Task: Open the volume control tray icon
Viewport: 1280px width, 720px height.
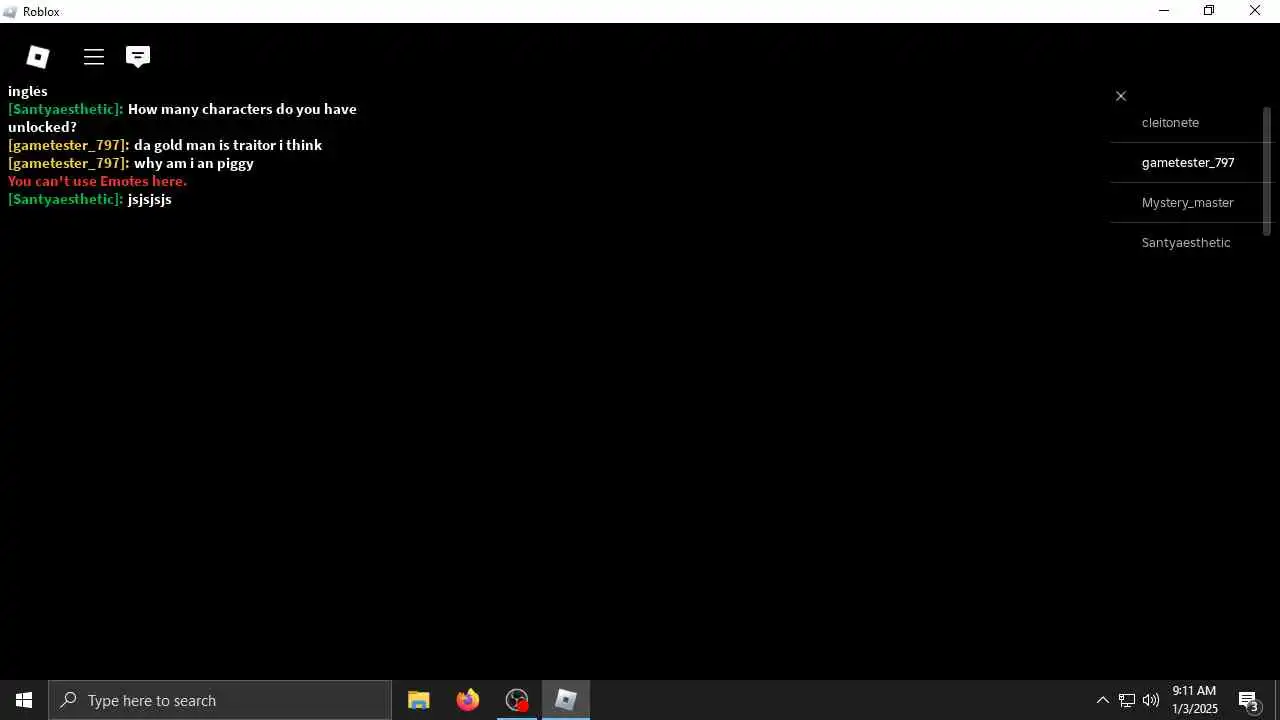Action: tap(1151, 700)
